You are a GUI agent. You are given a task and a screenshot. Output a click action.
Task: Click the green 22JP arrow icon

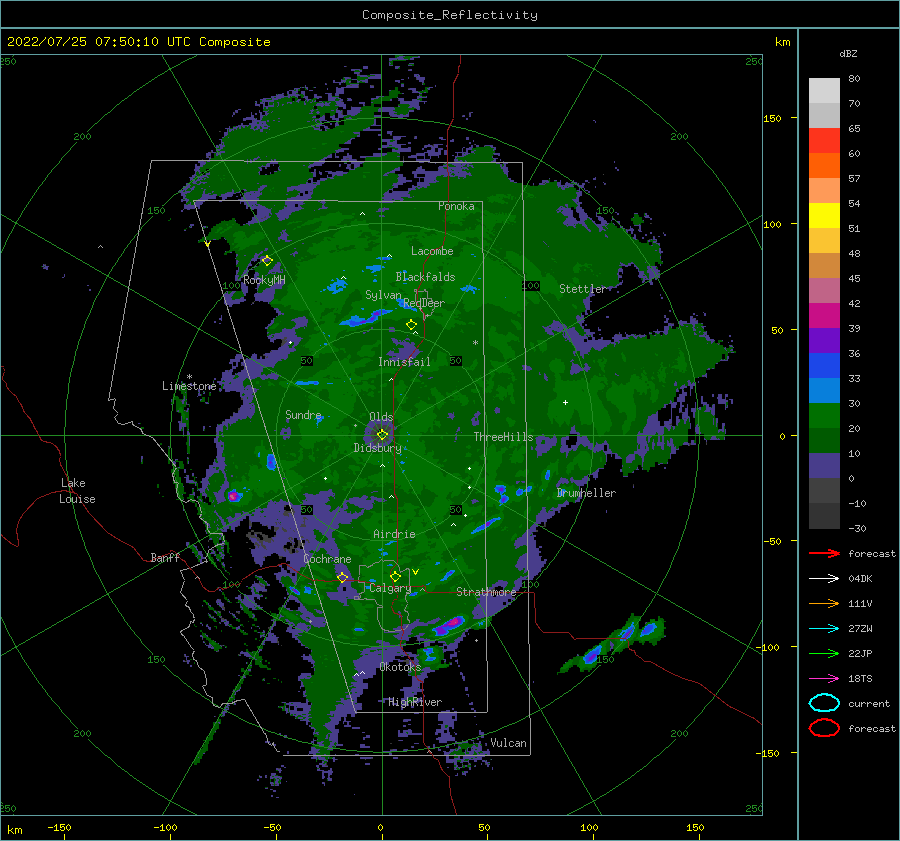tap(824, 653)
